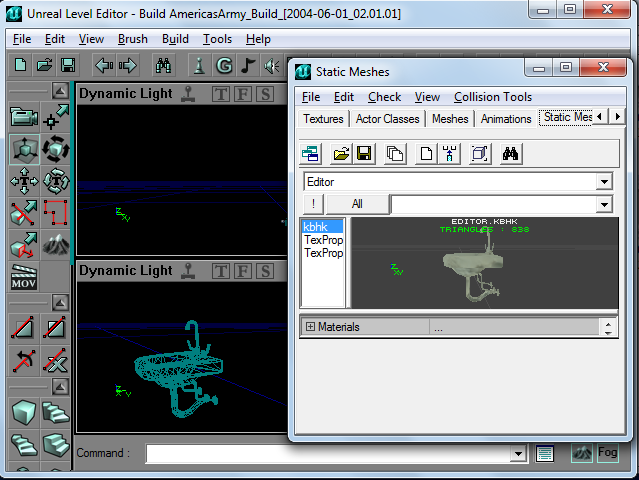
Task: Collapse the top toolbox section arrow
Action: 60,91
